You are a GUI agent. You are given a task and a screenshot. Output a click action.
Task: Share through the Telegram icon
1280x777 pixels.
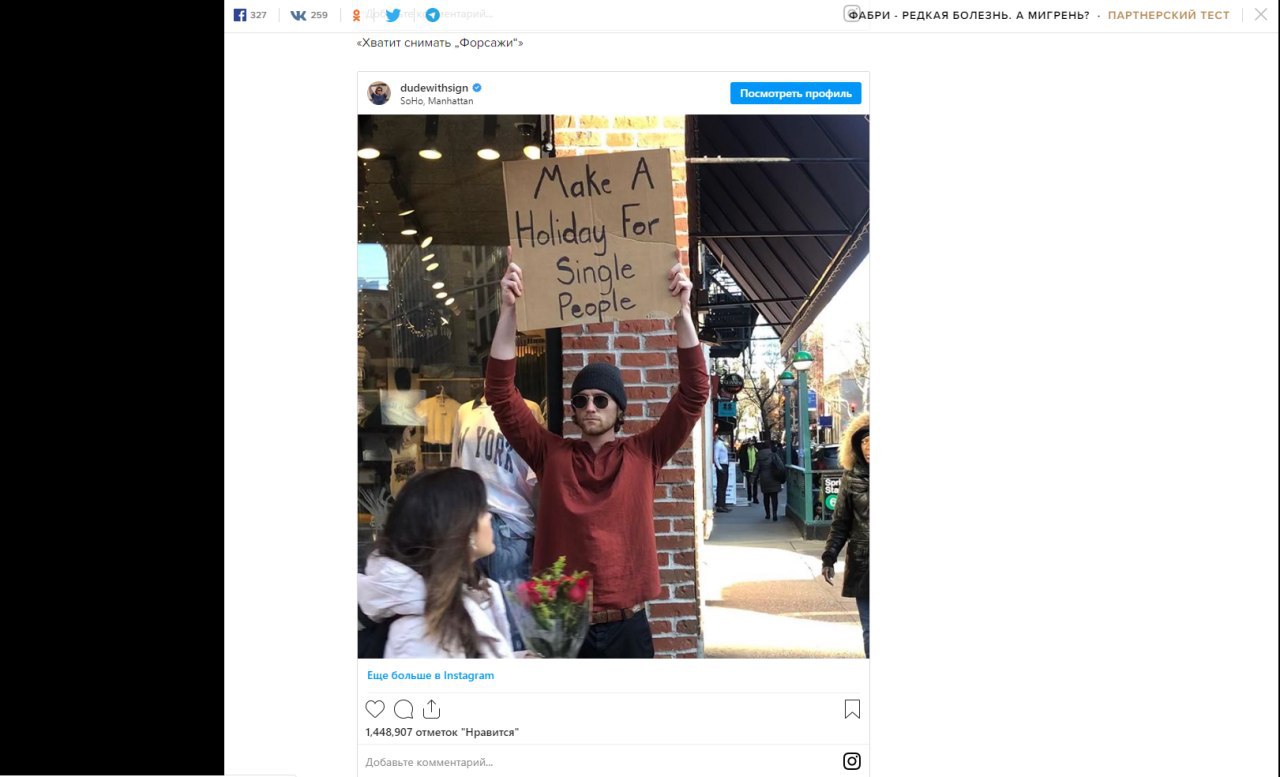[432, 15]
